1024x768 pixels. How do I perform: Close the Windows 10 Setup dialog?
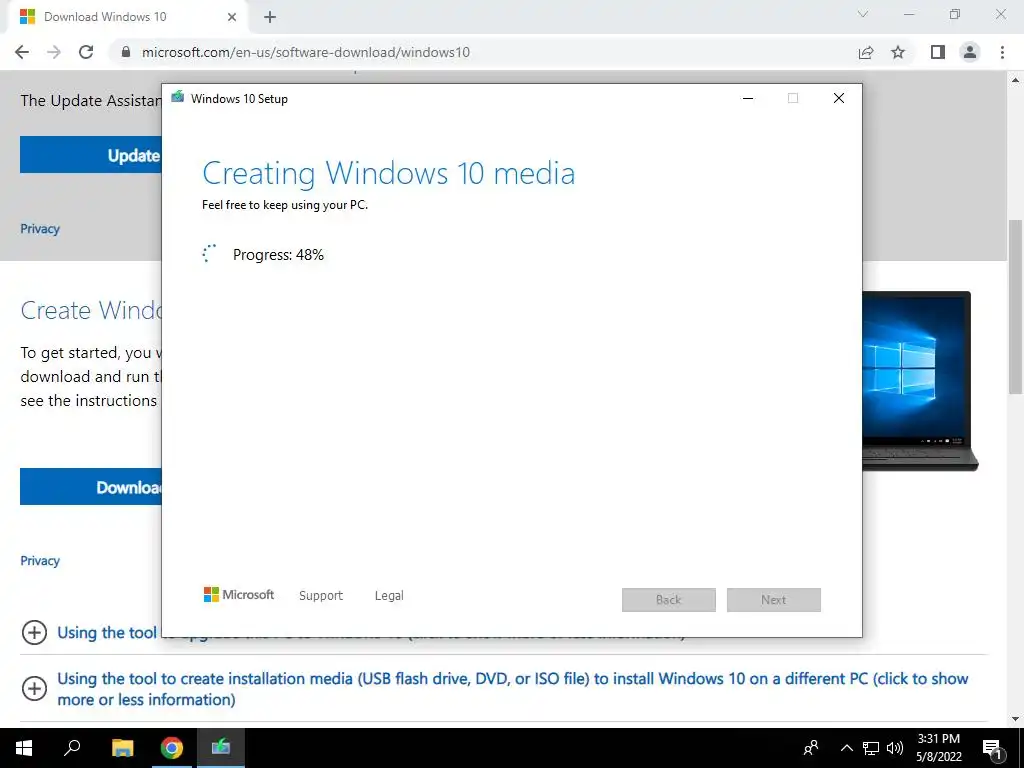839,98
